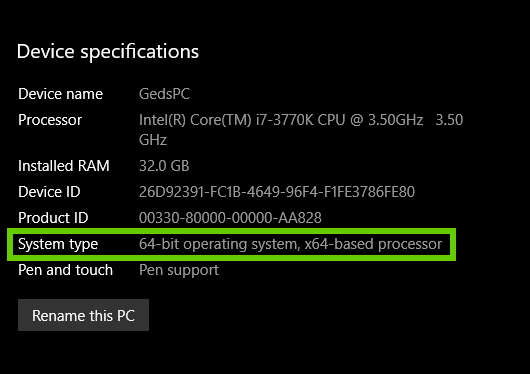The width and height of the screenshot is (530, 374).
Task: Click the Pen and touch label
Action: [x=66, y=270]
